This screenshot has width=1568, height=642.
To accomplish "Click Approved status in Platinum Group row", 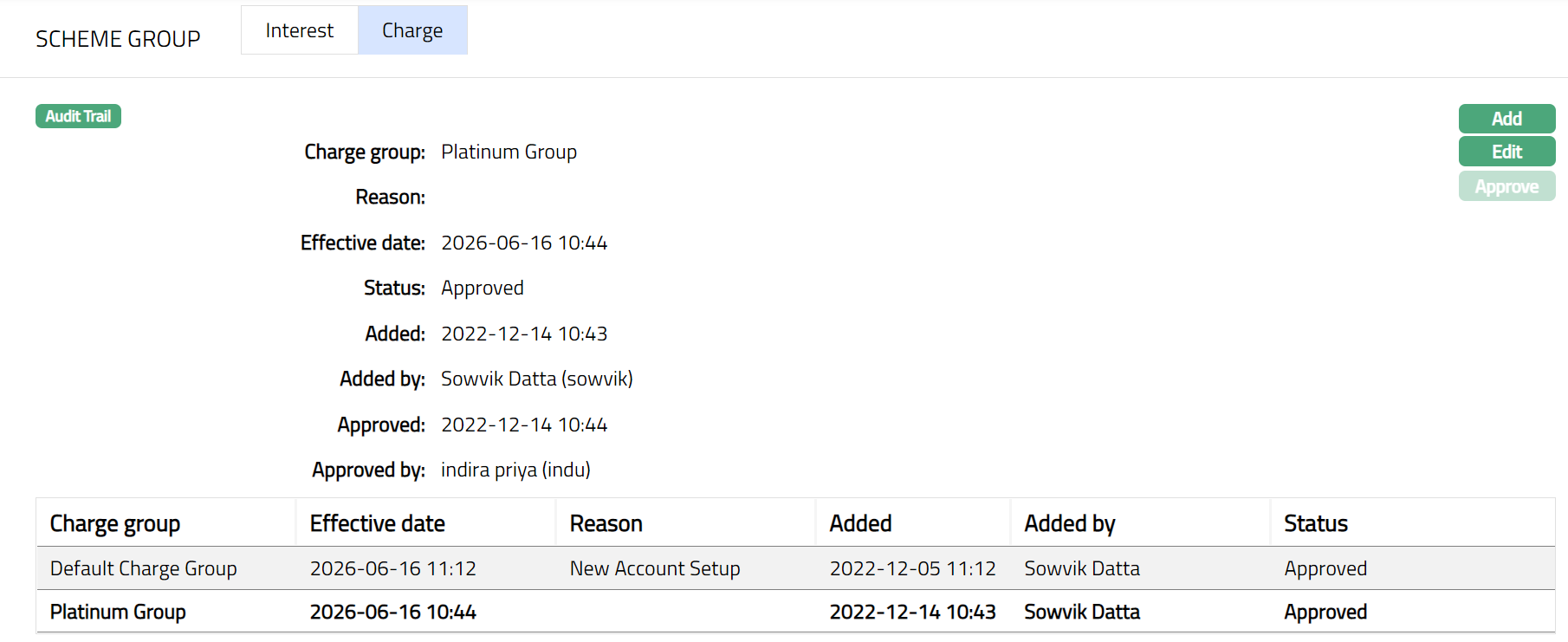I will pyautogui.click(x=1325, y=612).
